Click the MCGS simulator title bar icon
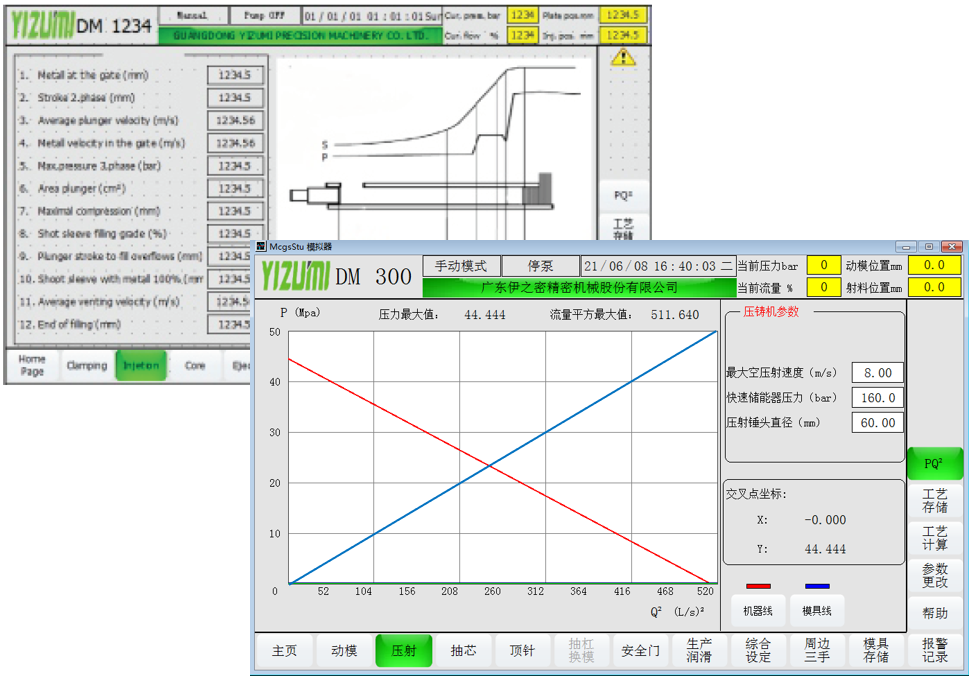 [261, 246]
